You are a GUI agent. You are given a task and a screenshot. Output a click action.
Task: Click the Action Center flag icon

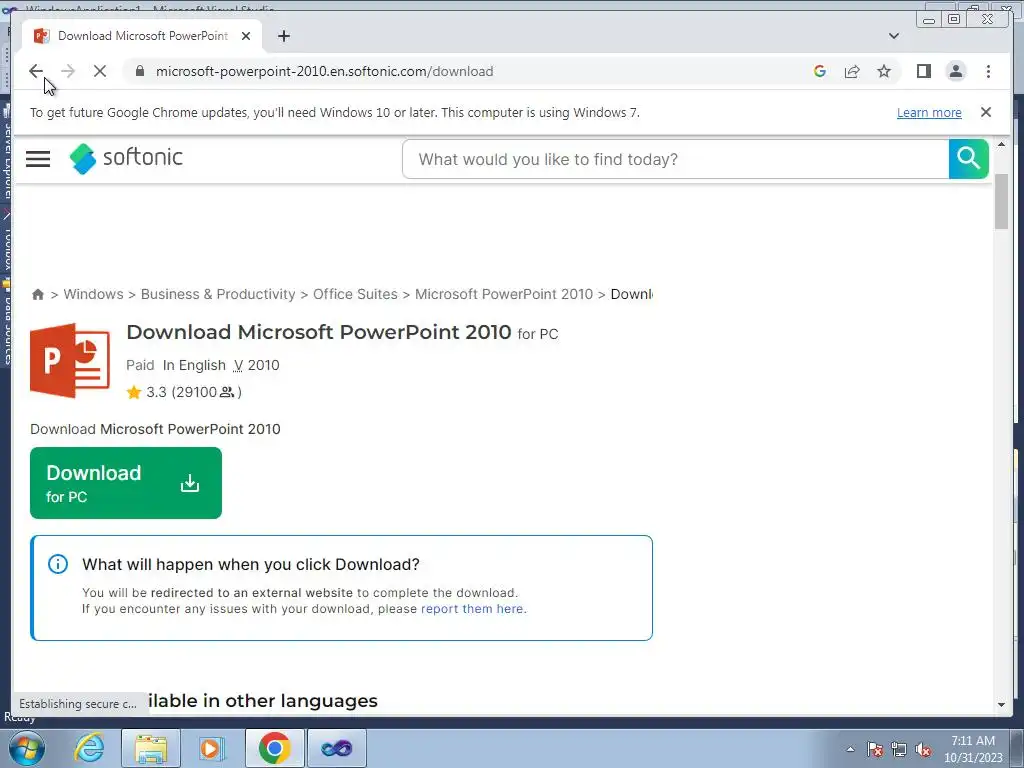pos(875,750)
